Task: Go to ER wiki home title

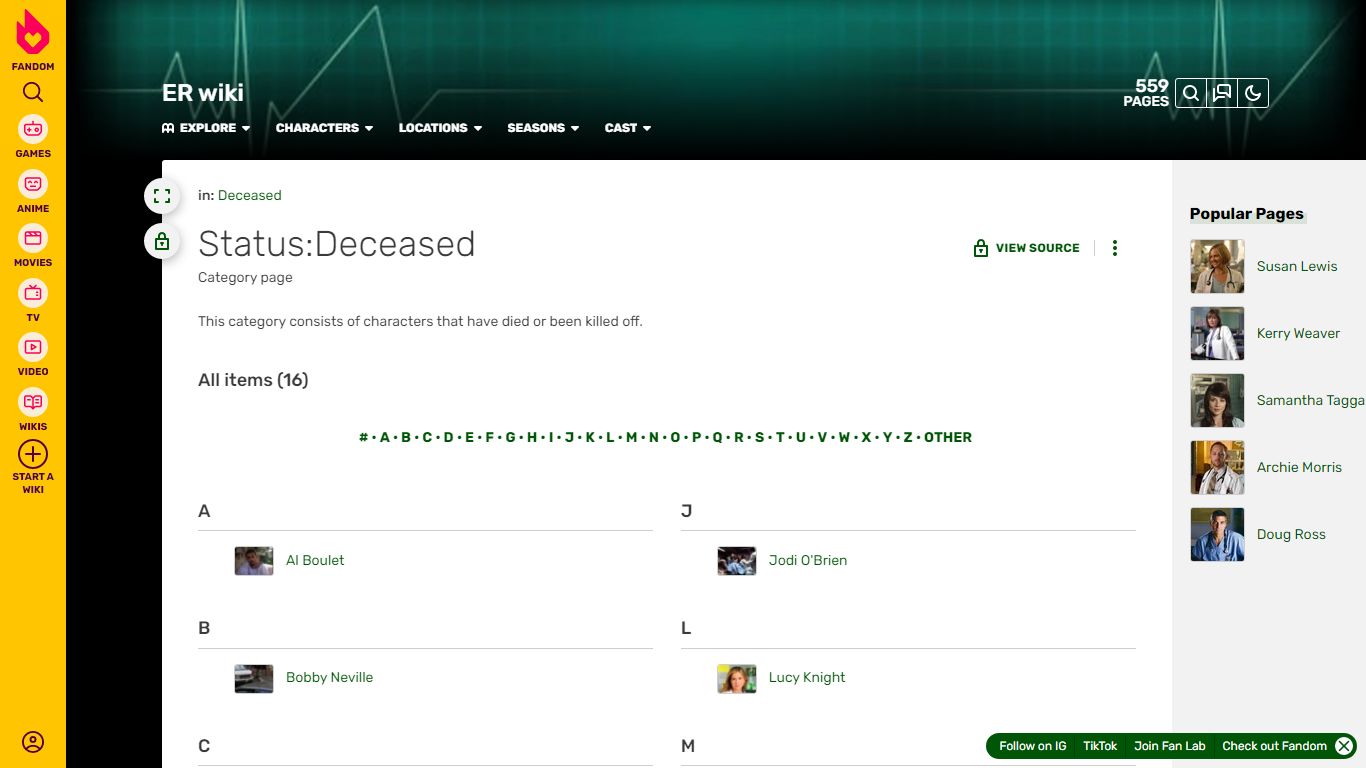Action: [203, 93]
